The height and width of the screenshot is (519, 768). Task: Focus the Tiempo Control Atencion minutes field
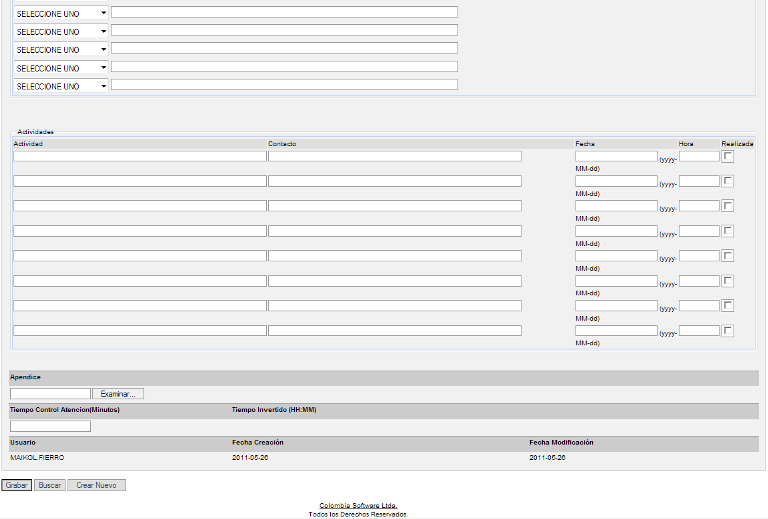pyautogui.click(x=50, y=426)
